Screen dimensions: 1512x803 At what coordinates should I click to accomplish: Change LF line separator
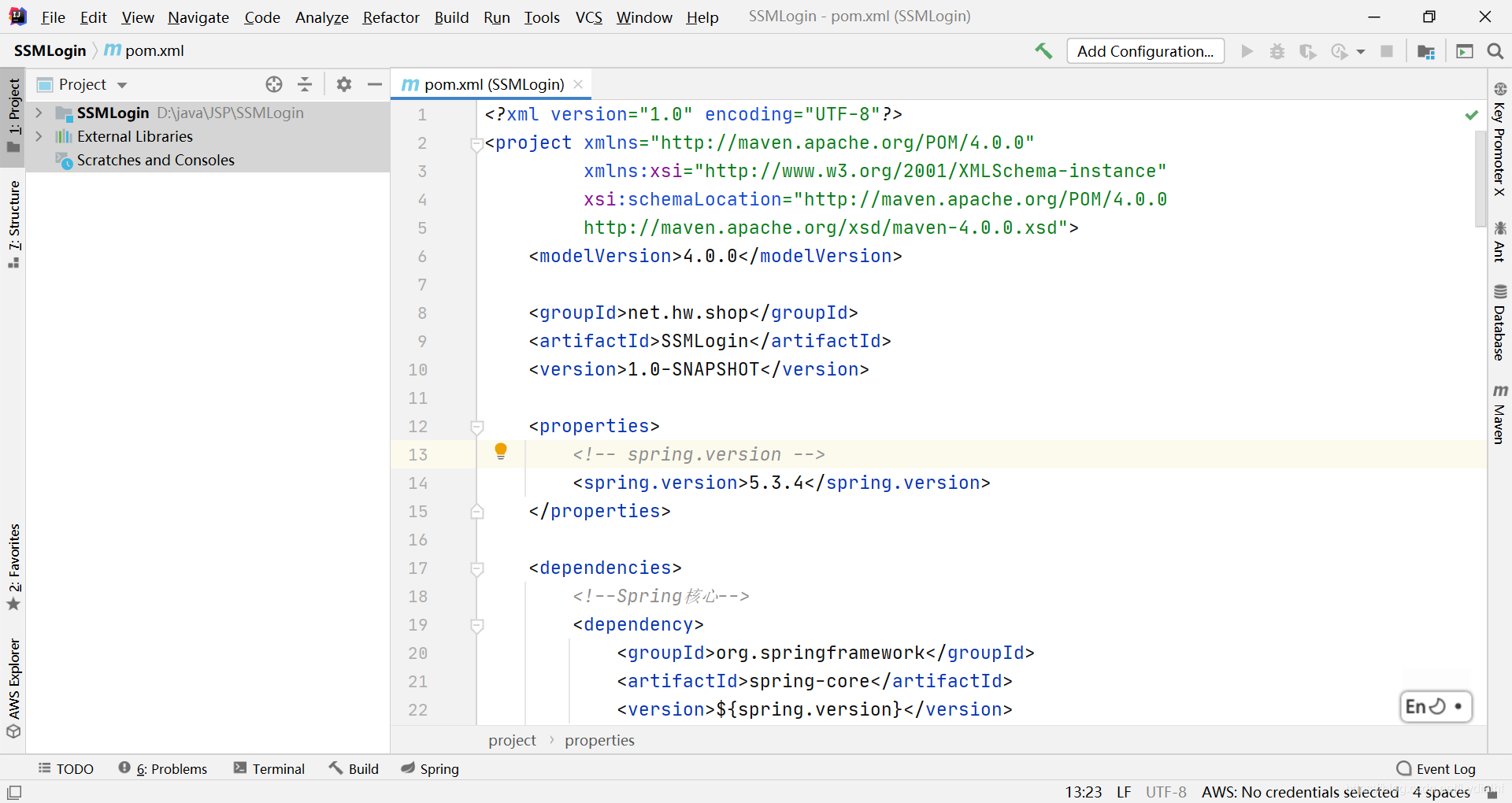(1124, 792)
